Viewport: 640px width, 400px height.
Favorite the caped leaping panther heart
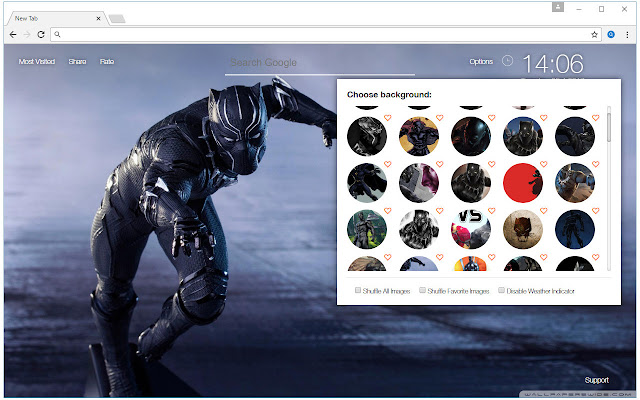point(388,164)
